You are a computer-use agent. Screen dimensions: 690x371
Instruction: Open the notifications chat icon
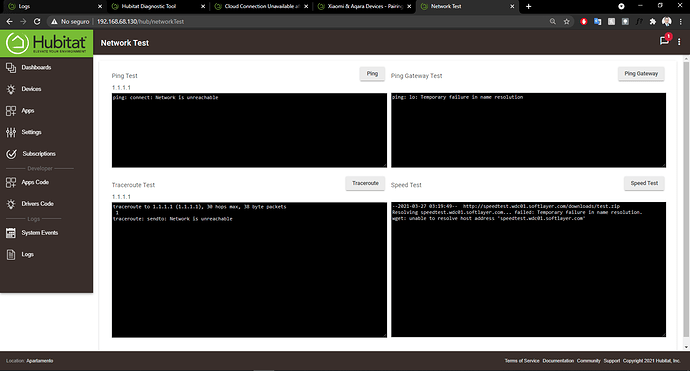664,40
